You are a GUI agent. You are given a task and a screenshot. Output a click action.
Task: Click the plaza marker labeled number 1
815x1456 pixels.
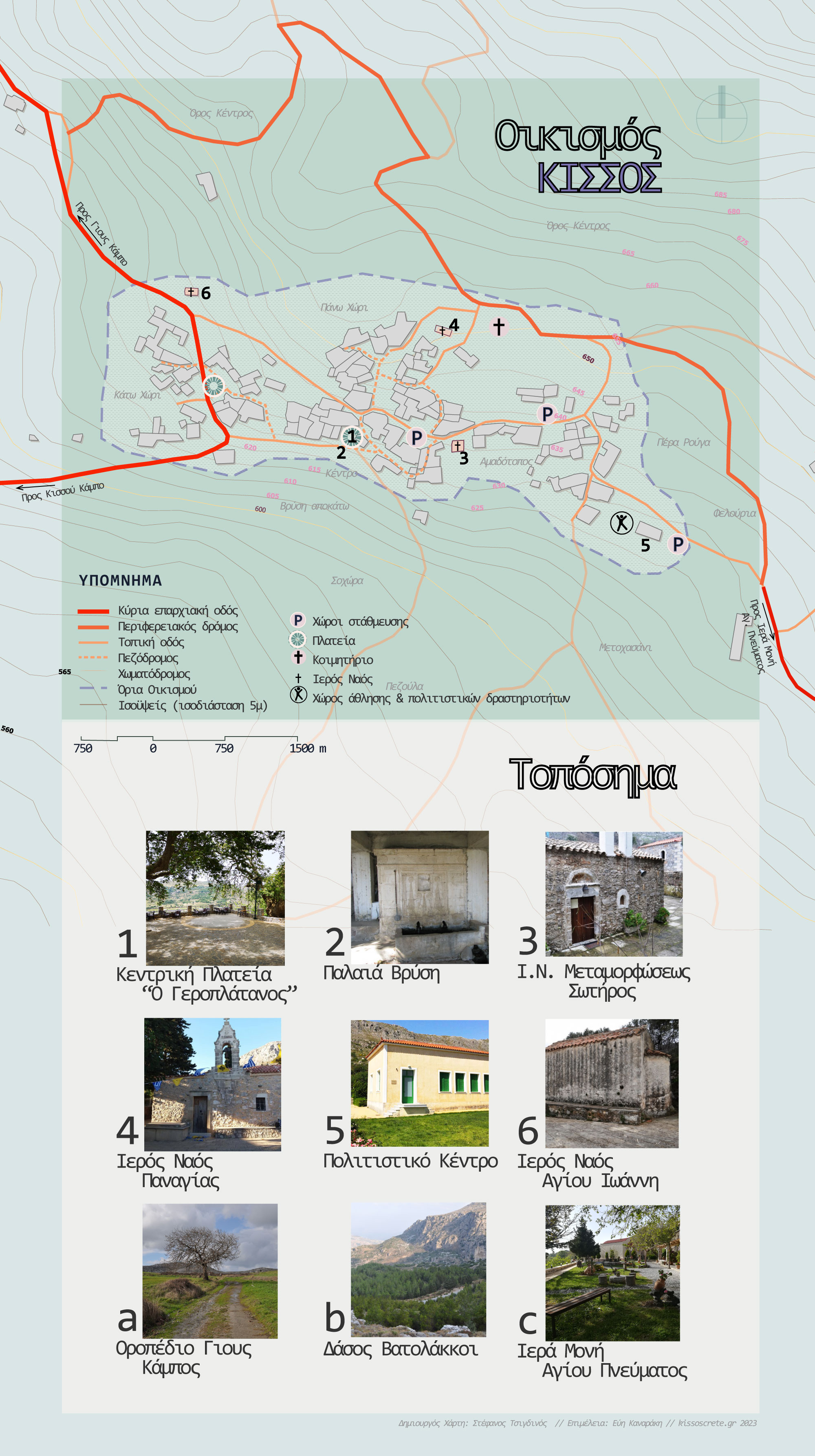tap(352, 437)
